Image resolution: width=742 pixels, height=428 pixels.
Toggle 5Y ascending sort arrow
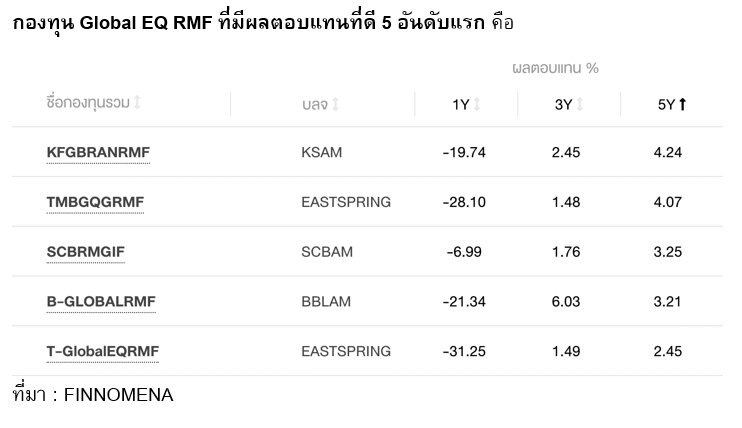682,104
